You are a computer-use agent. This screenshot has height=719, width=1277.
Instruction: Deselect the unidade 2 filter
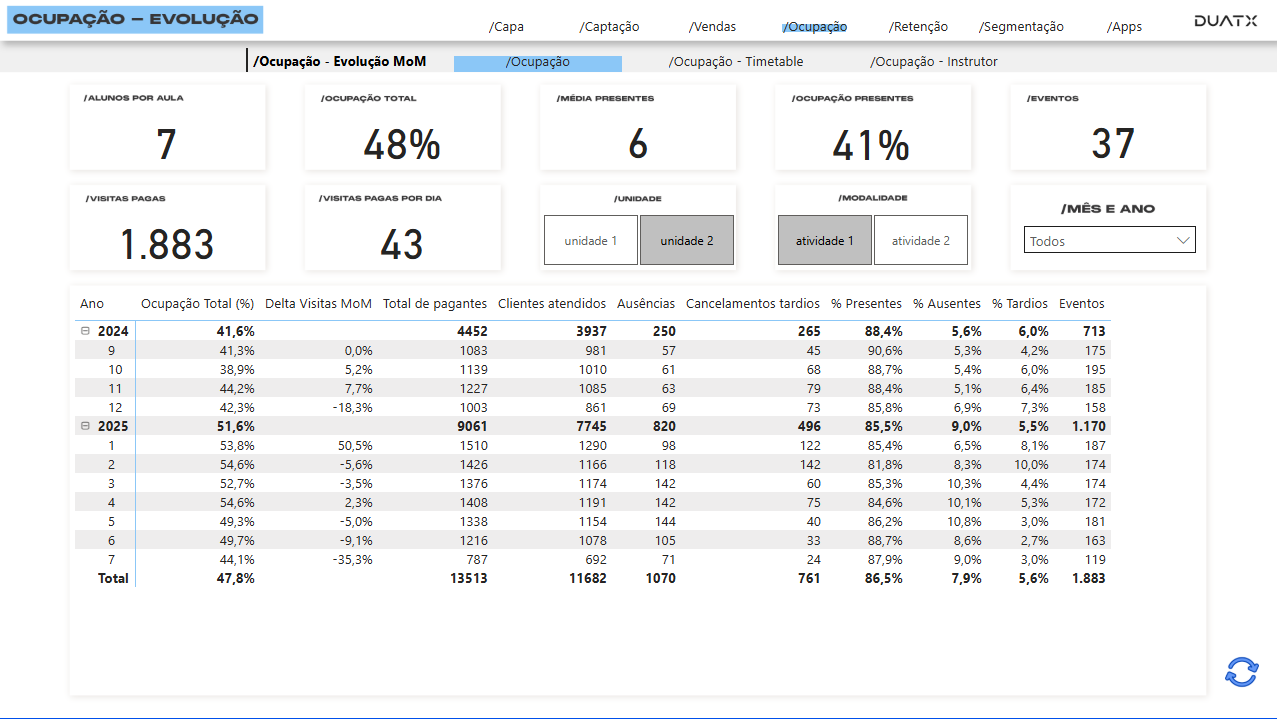coord(686,239)
